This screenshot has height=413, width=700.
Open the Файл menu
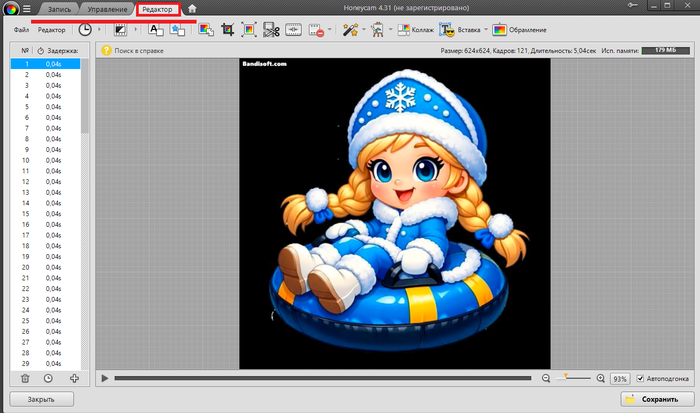(x=22, y=30)
